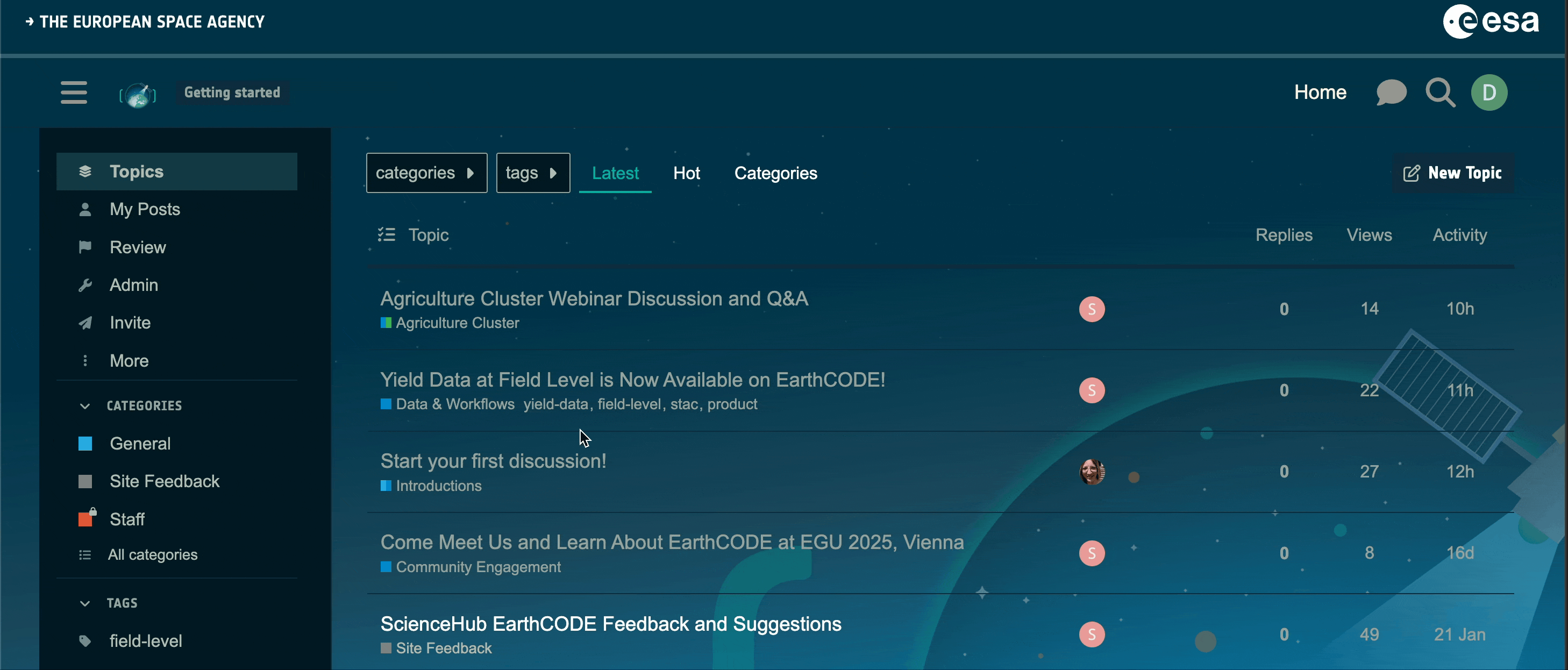Open Agriculture Cluster Webinar Discussion topic

point(594,299)
